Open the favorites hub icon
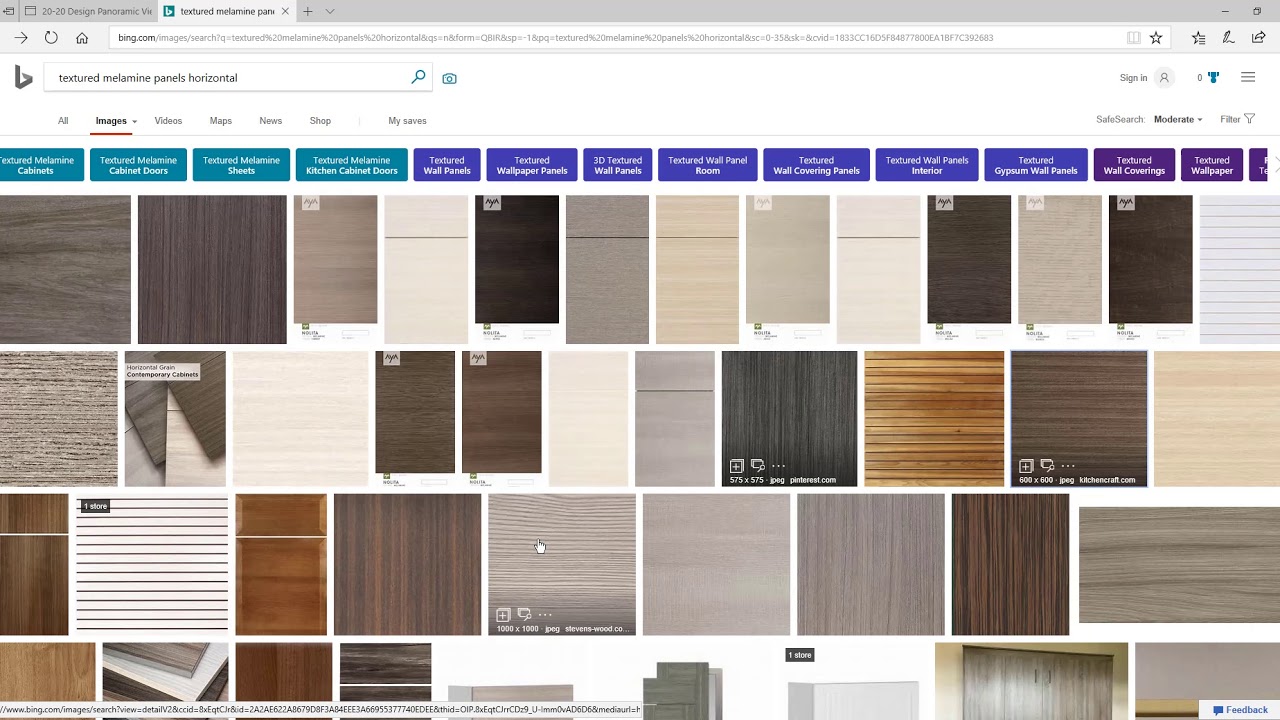The width and height of the screenshot is (1280, 720). pos(1198,38)
